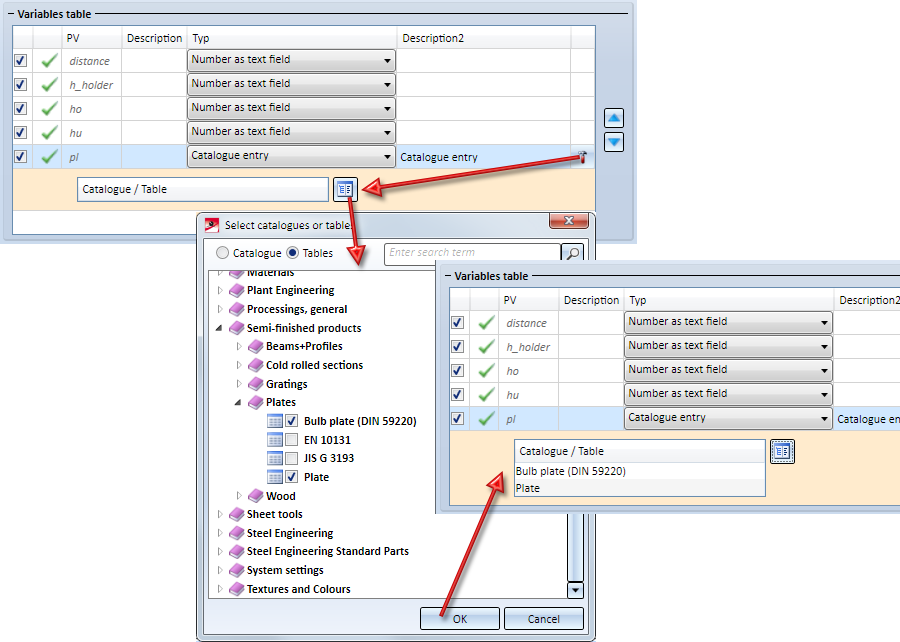Image resolution: width=900 pixels, height=642 pixels.
Task: Open Typ dropdown for ho in lower table
Action: coord(728,370)
